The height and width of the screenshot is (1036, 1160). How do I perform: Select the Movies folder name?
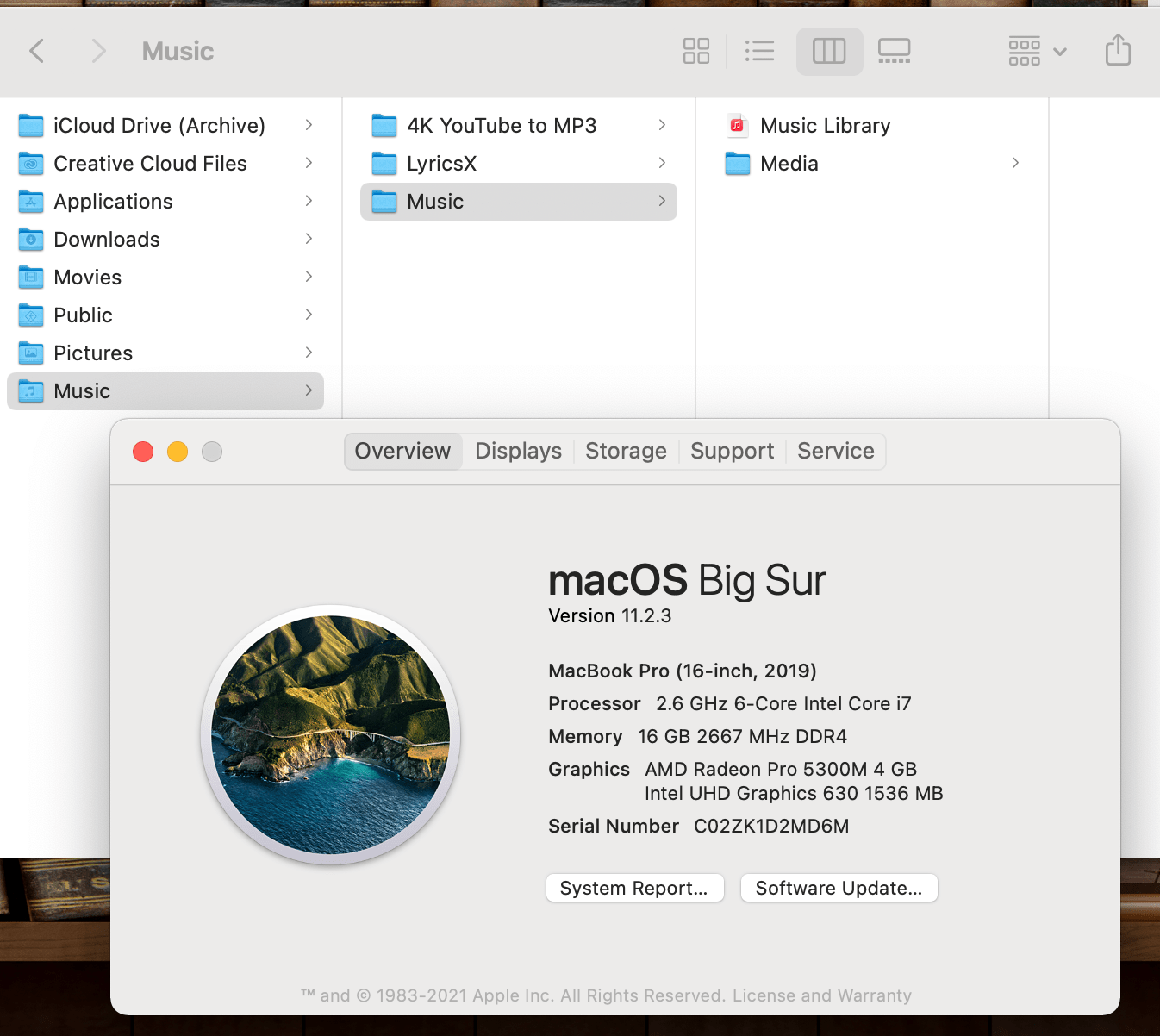(87, 278)
